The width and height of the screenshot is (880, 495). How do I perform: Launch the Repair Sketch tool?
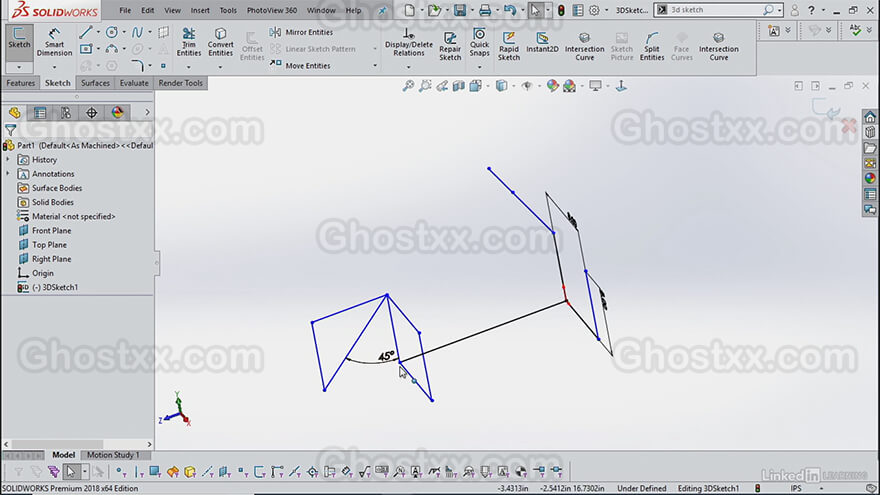[450, 45]
